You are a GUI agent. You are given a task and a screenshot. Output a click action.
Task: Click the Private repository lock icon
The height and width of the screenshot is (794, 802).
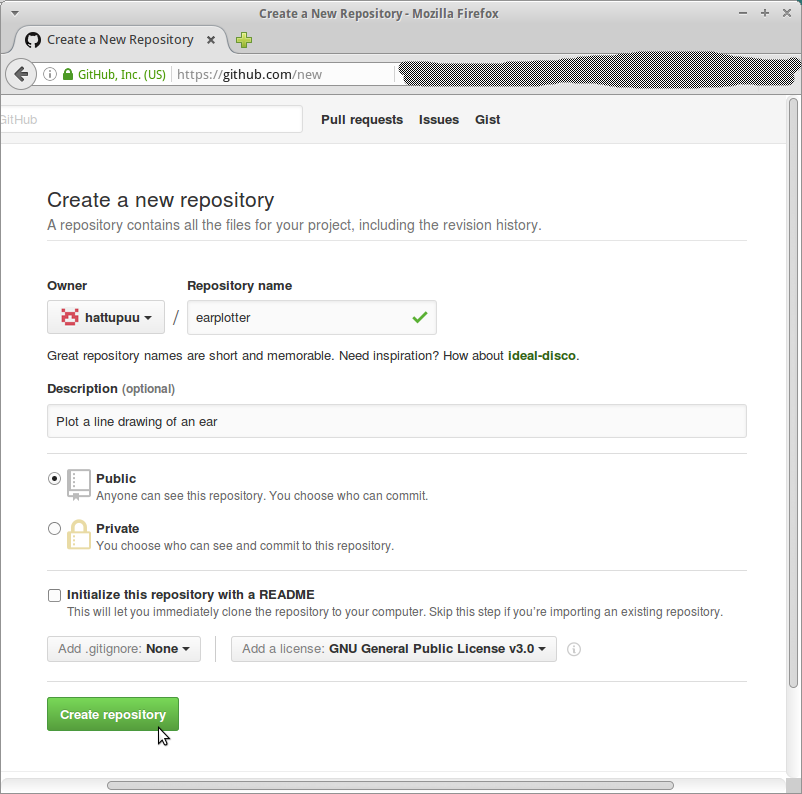pos(79,535)
